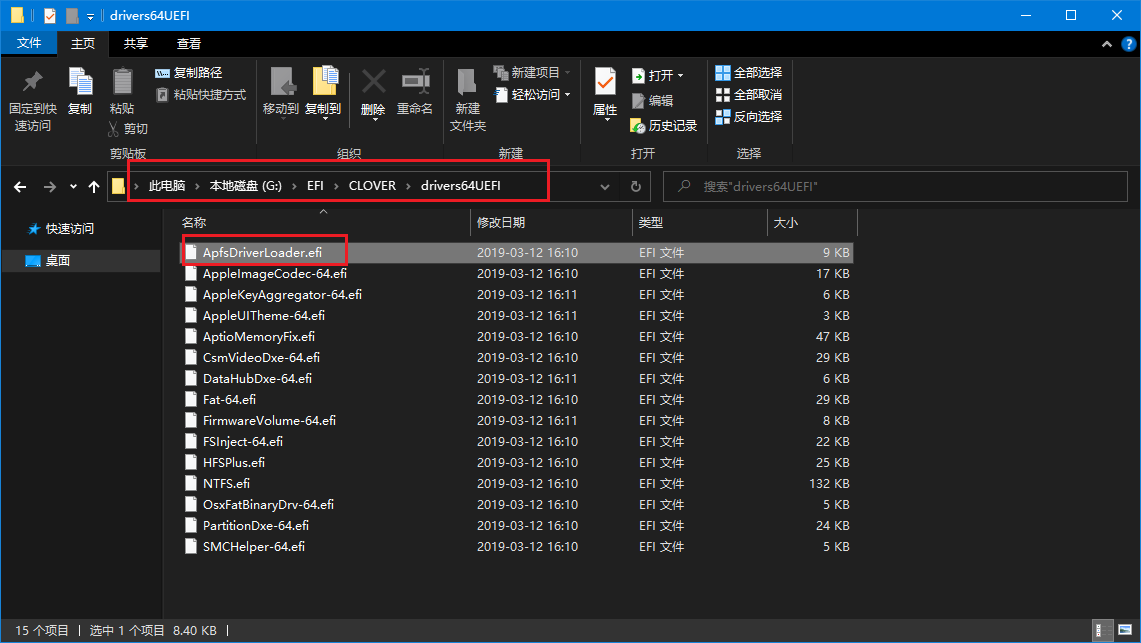Screen dimensions: 1141x643
Task: Click 此电脑 in the address bar
Action: (x=167, y=186)
